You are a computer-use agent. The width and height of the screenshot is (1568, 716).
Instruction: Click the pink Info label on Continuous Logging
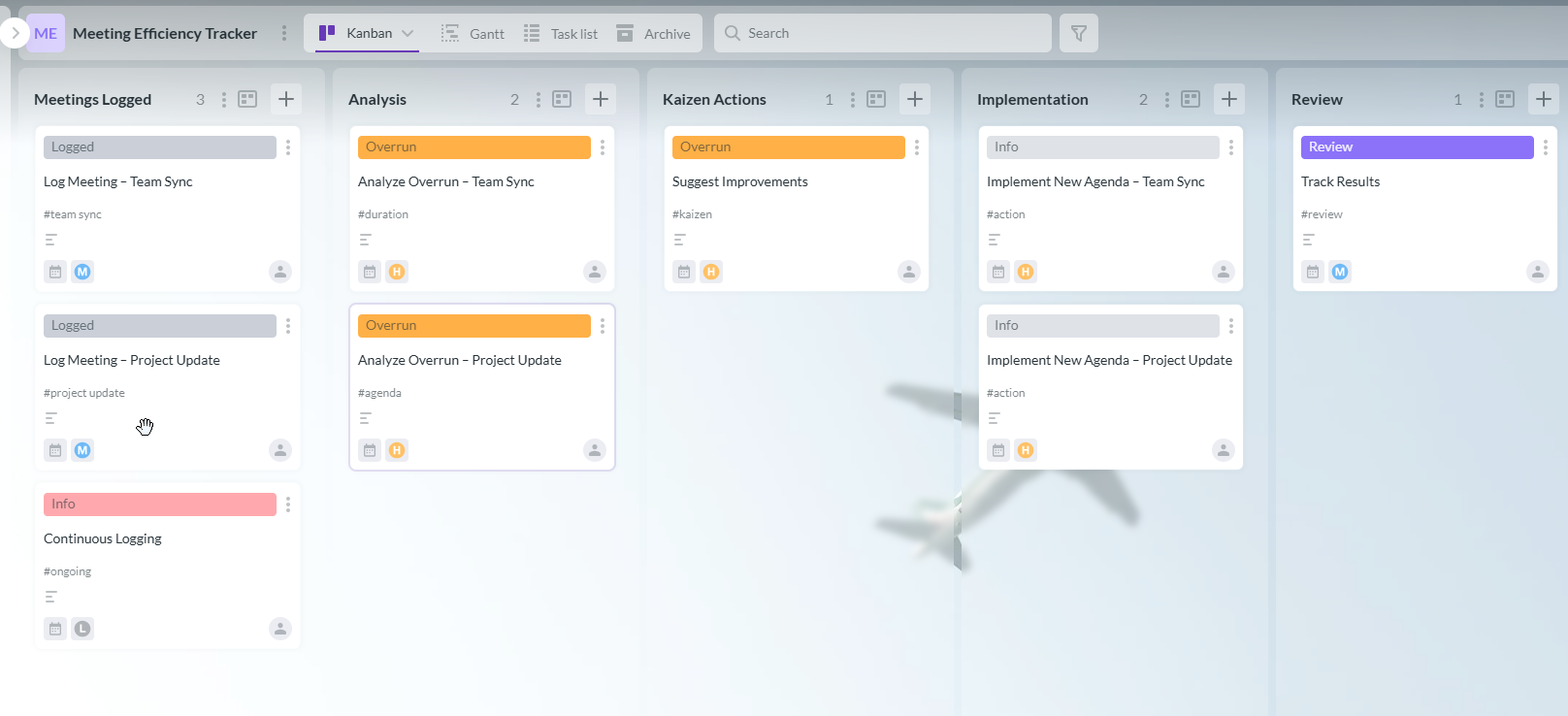160,504
